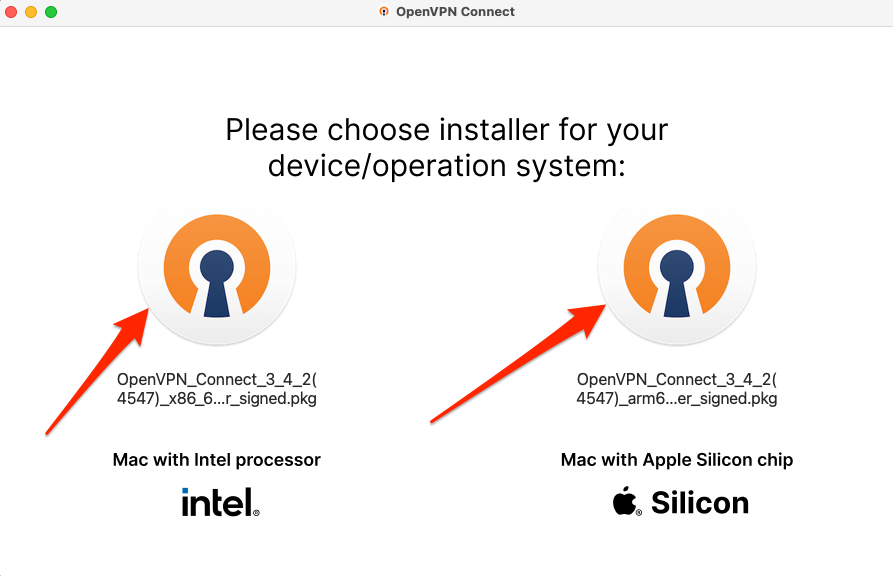Click the "Silicon" wordmark text

[x=700, y=502]
